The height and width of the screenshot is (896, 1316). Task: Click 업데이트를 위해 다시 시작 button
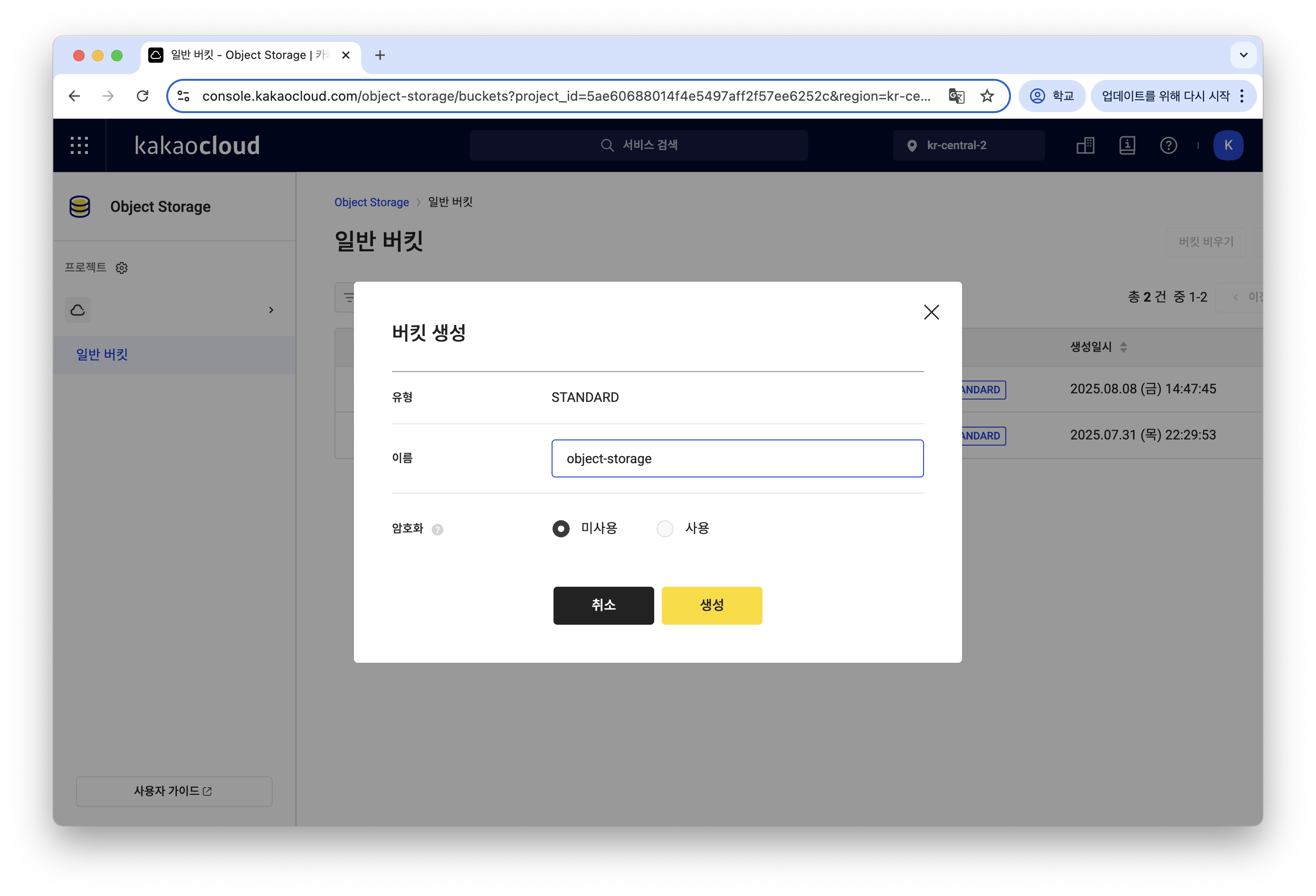point(1165,96)
